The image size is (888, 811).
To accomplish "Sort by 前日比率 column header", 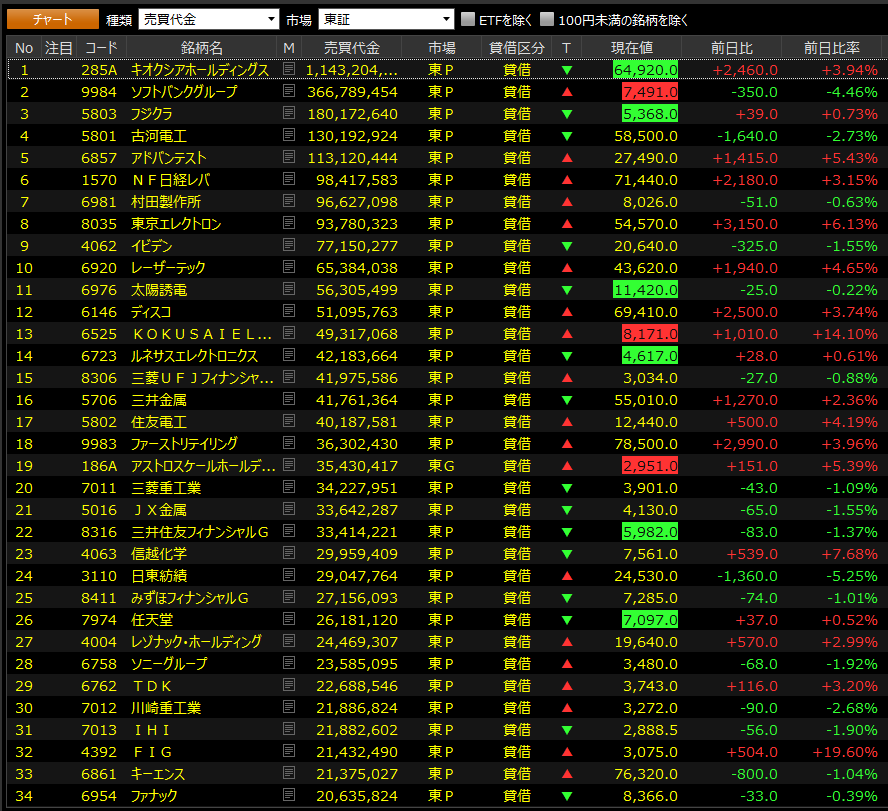I will pos(831,48).
